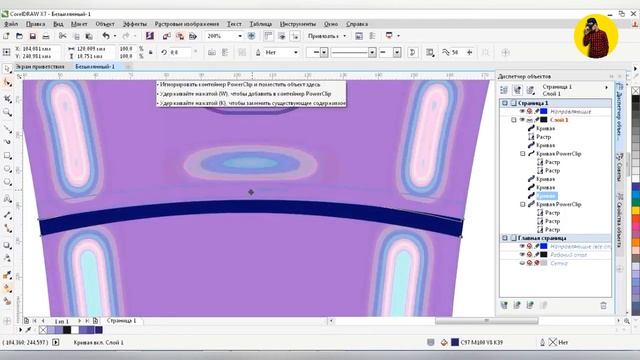Toggle visibility eye of desktop layer under Главная страница
This screenshot has width=640, height=360.
point(522,255)
